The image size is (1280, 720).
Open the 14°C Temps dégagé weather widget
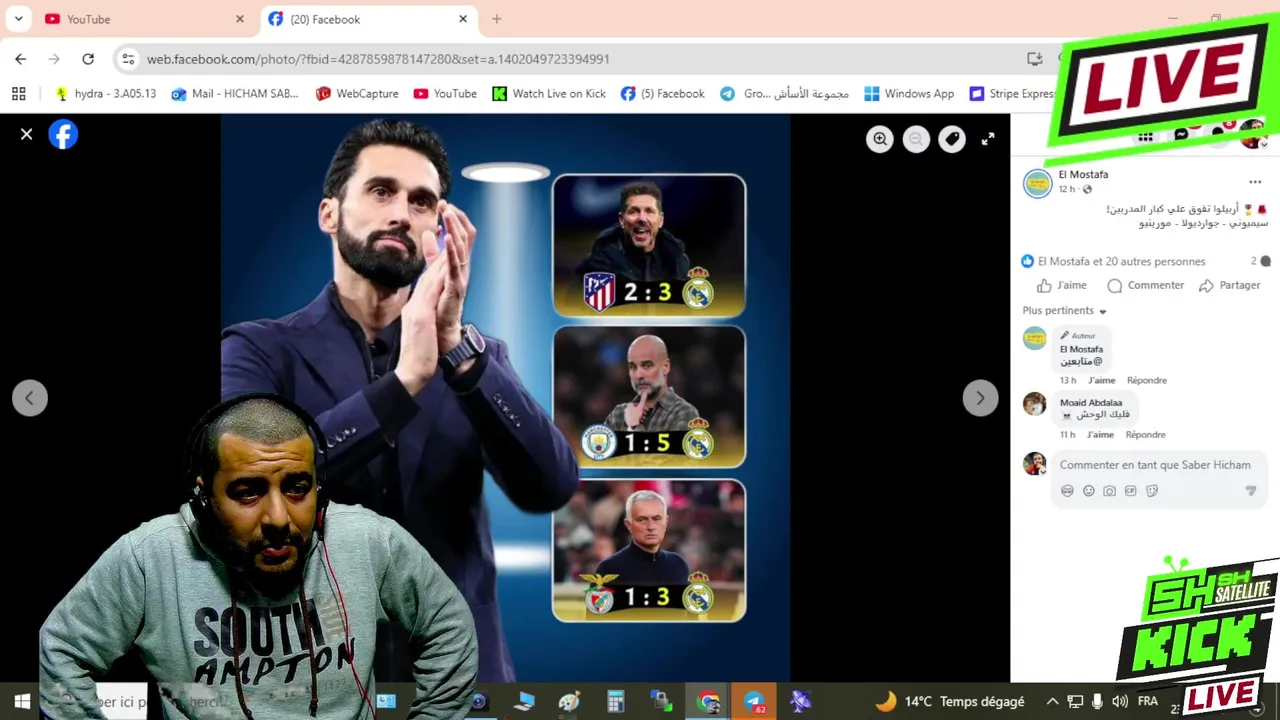coord(950,702)
